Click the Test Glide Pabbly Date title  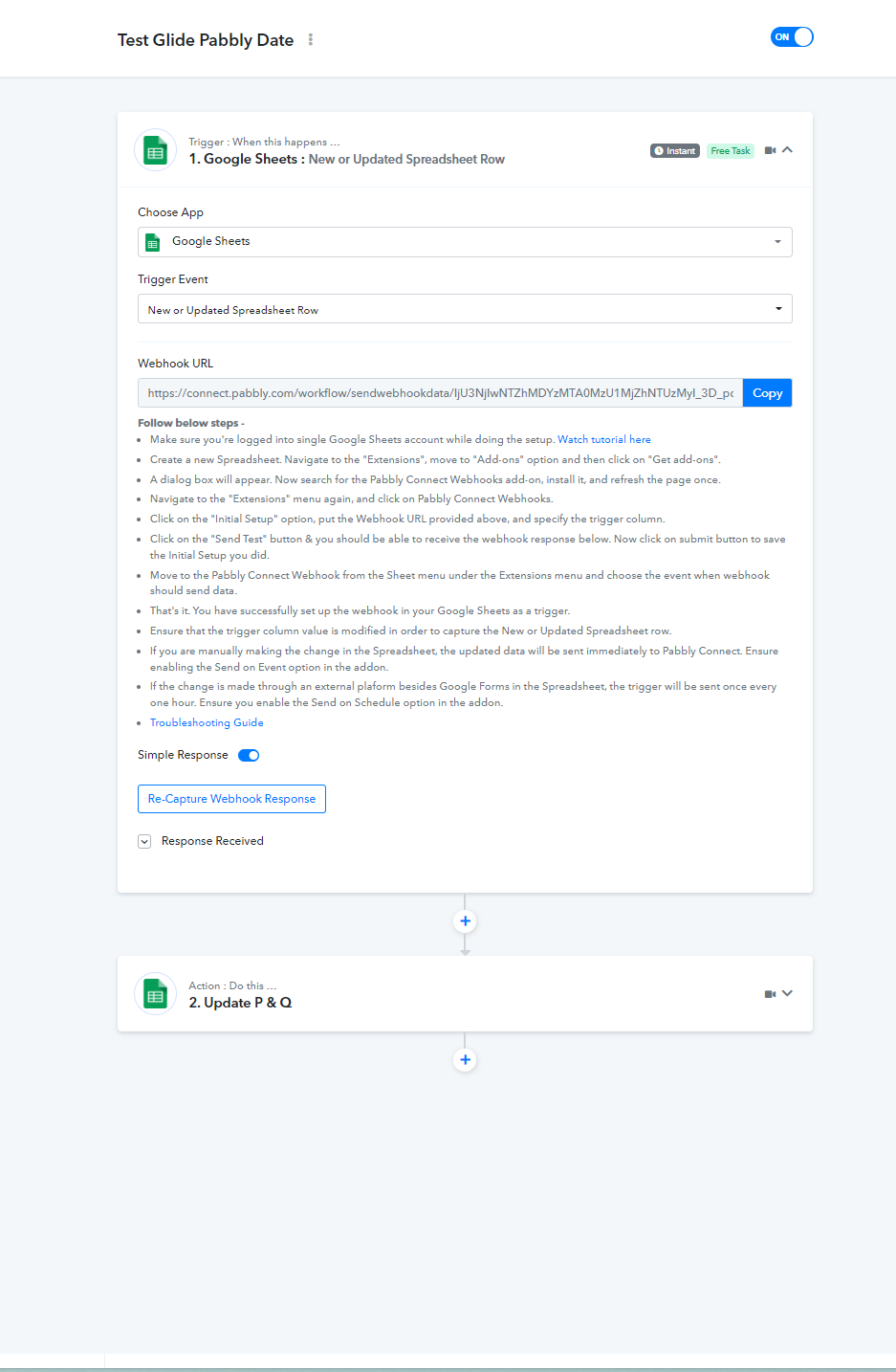(206, 40)
